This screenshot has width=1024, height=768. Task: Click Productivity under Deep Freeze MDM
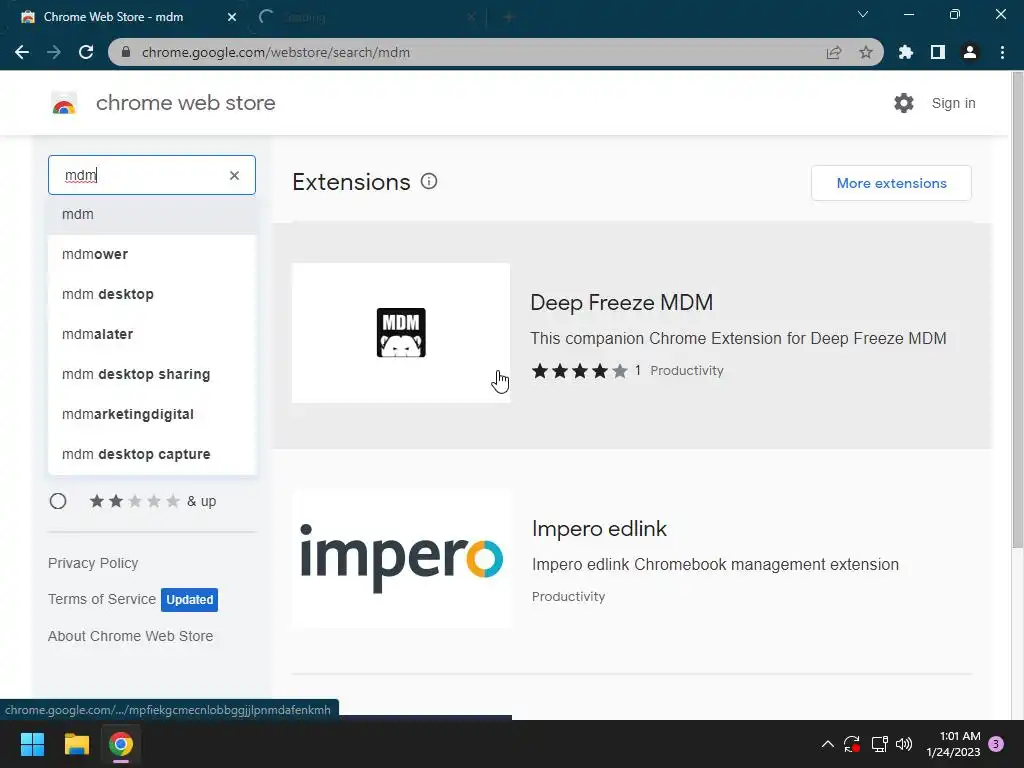pos(687,370)
